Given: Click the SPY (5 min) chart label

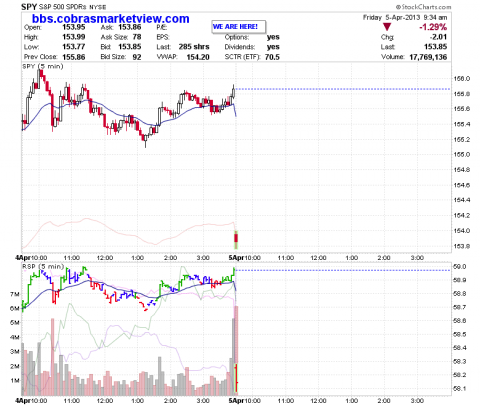Looking at the screenshot, I should click(43, 66).
